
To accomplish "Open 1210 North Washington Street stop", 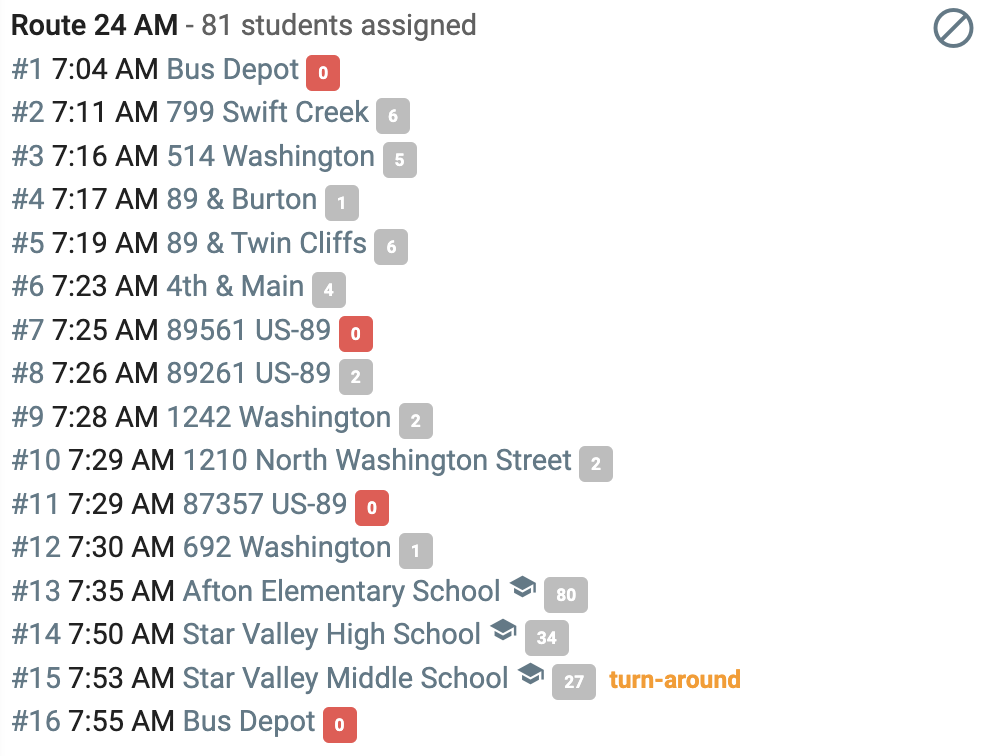I will click(x=377, y=460).
